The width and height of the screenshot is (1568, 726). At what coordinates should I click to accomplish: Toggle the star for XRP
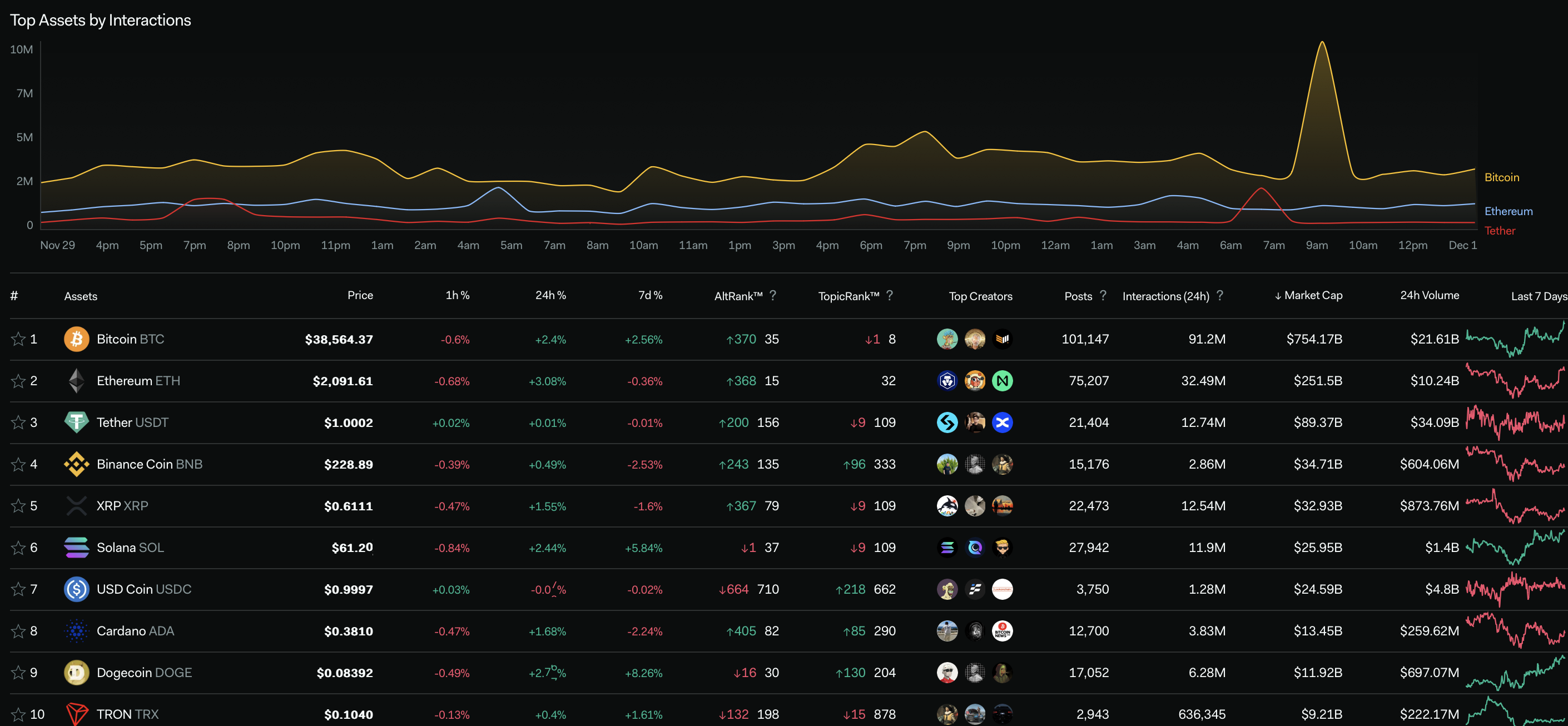pyautogui.click(x=18, y=506)
